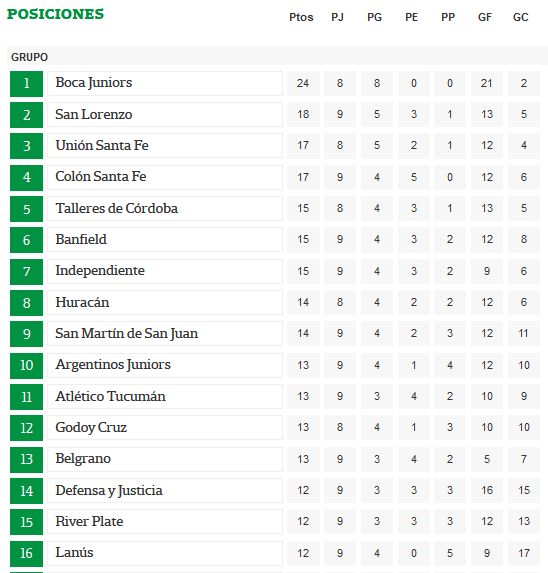Click the PJ column header
Screen dimensions: 548x573
pyautogui.click(x=338, y=17)
